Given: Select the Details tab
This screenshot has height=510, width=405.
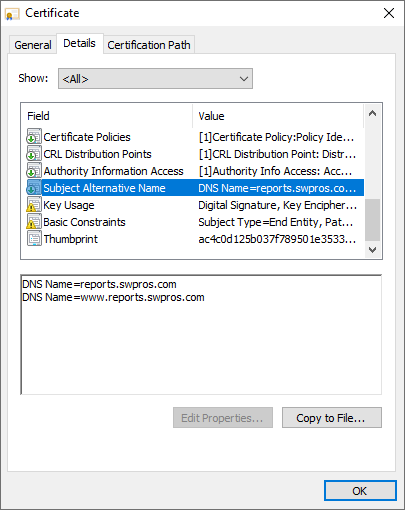Looking at the screenshot, I should click(80, 43).
